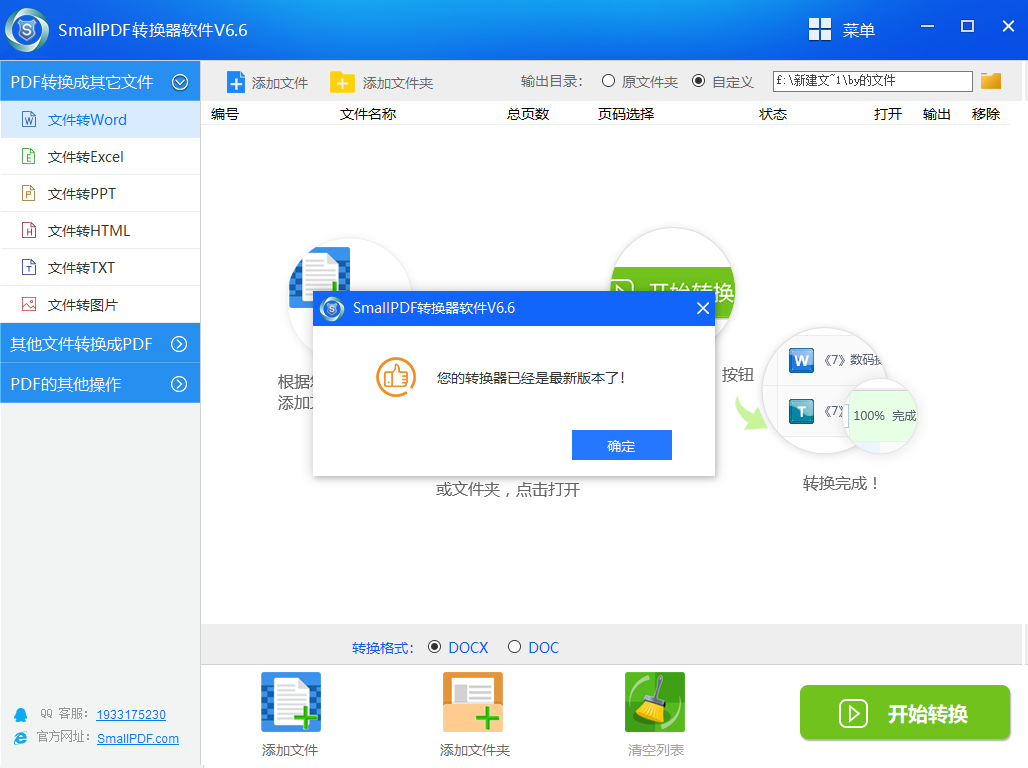The height and width of the screenshot is (768, 1028).
Task: Click the 添加文件 label in top toolbar
Action: point(280,83)
